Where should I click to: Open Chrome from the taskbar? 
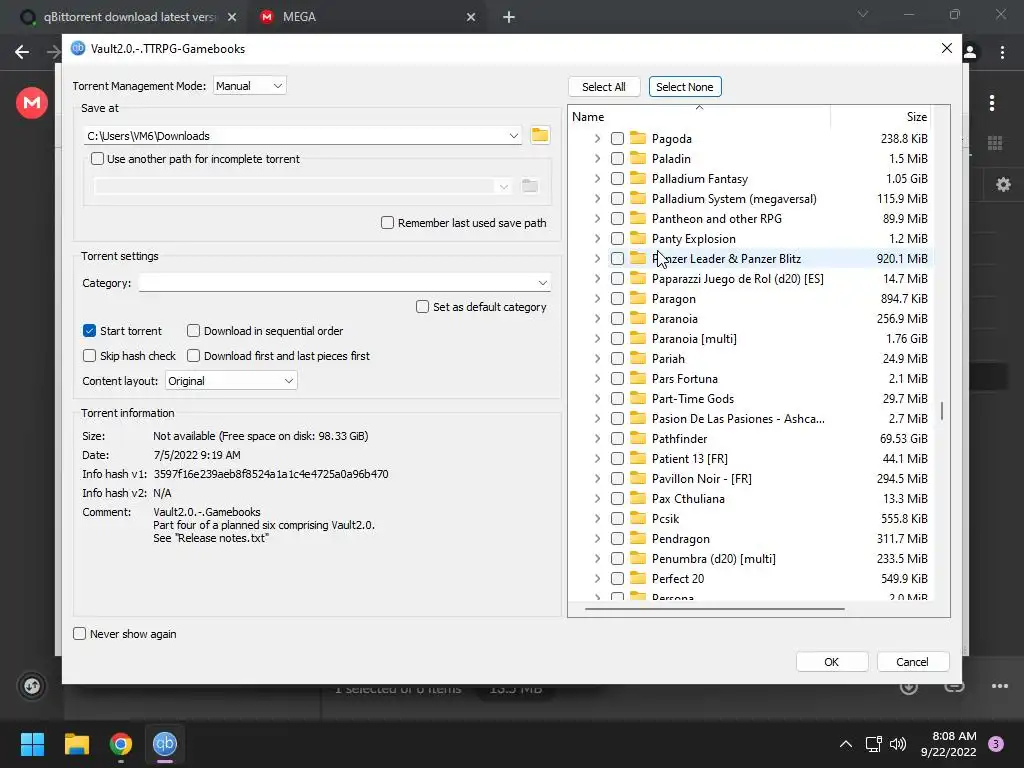(121, 743)
